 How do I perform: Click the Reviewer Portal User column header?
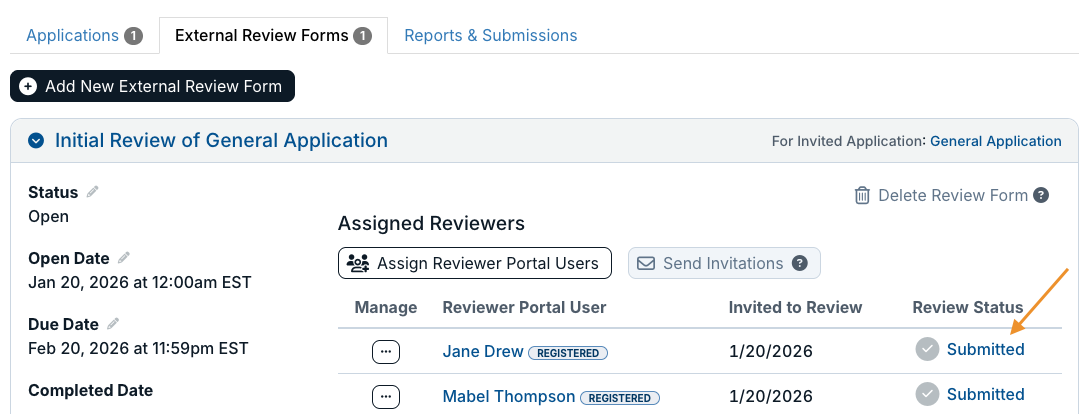click(x=524, y=308)
